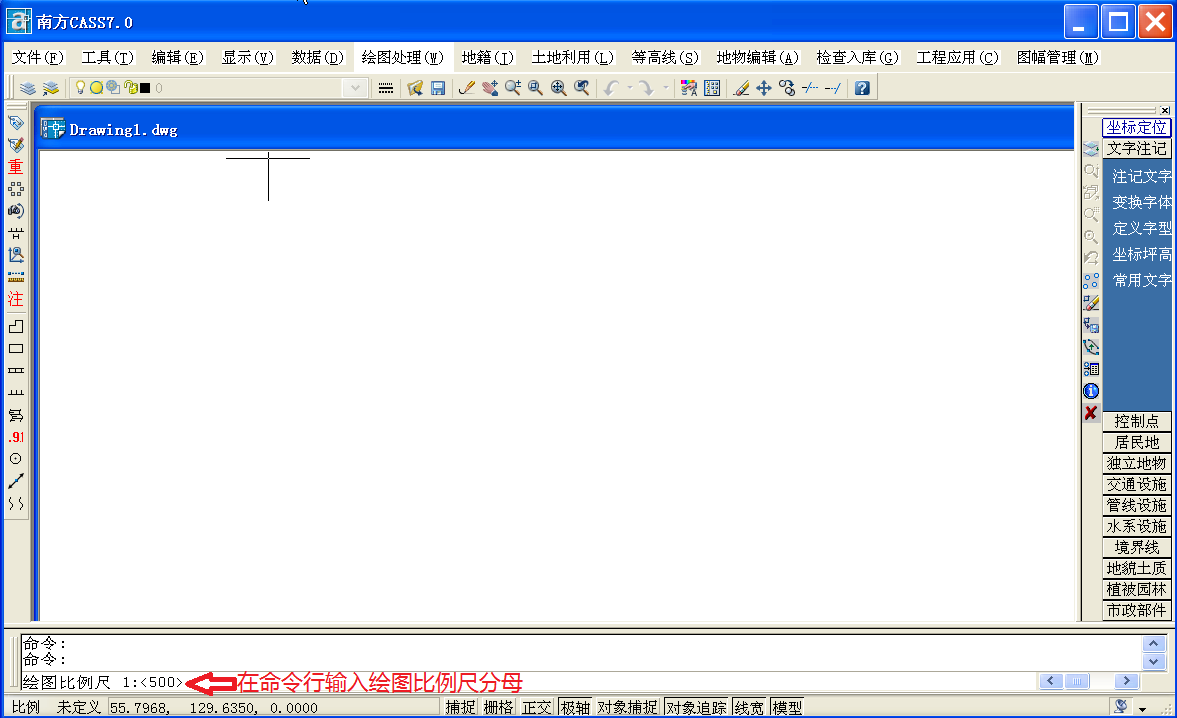The height and width of the screenshot is (718, 1177).
Task: Toggle 线宽 lineweight display in status bar
Action: [749, 707]
